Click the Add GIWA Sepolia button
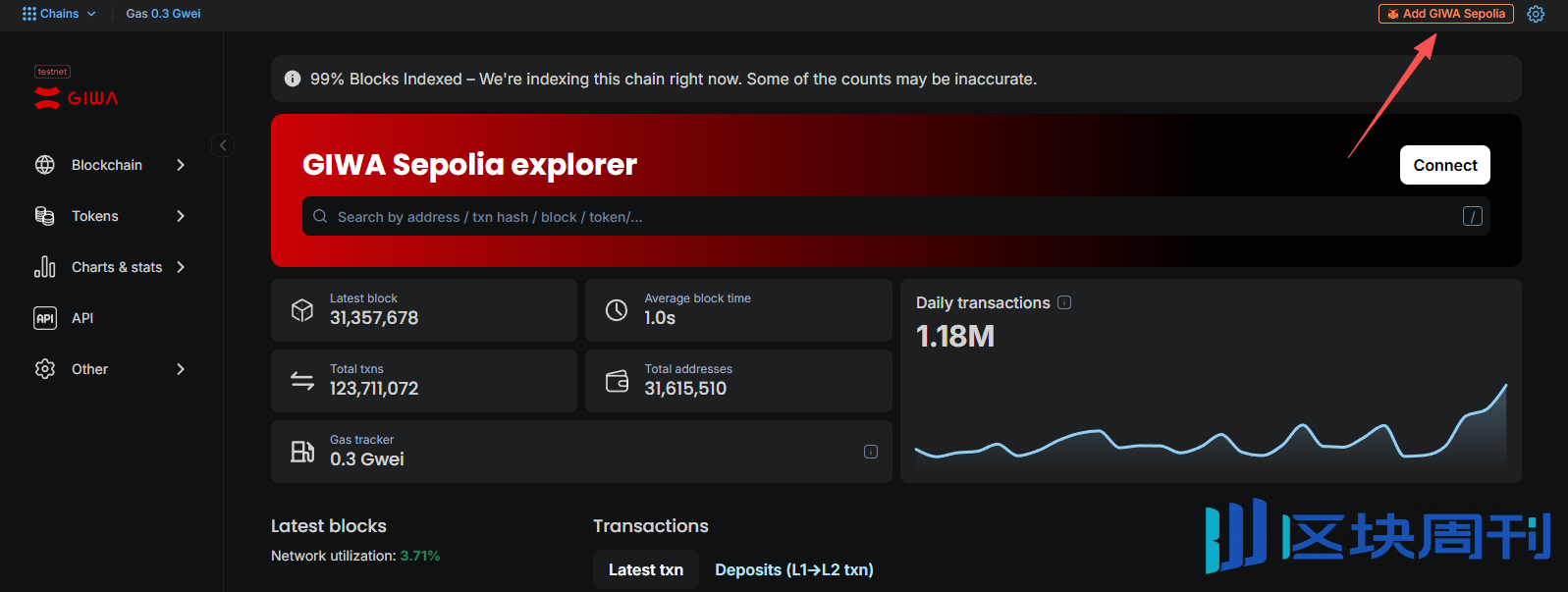The width and height of the screenshot is (1568, 592). [1446, 14]
